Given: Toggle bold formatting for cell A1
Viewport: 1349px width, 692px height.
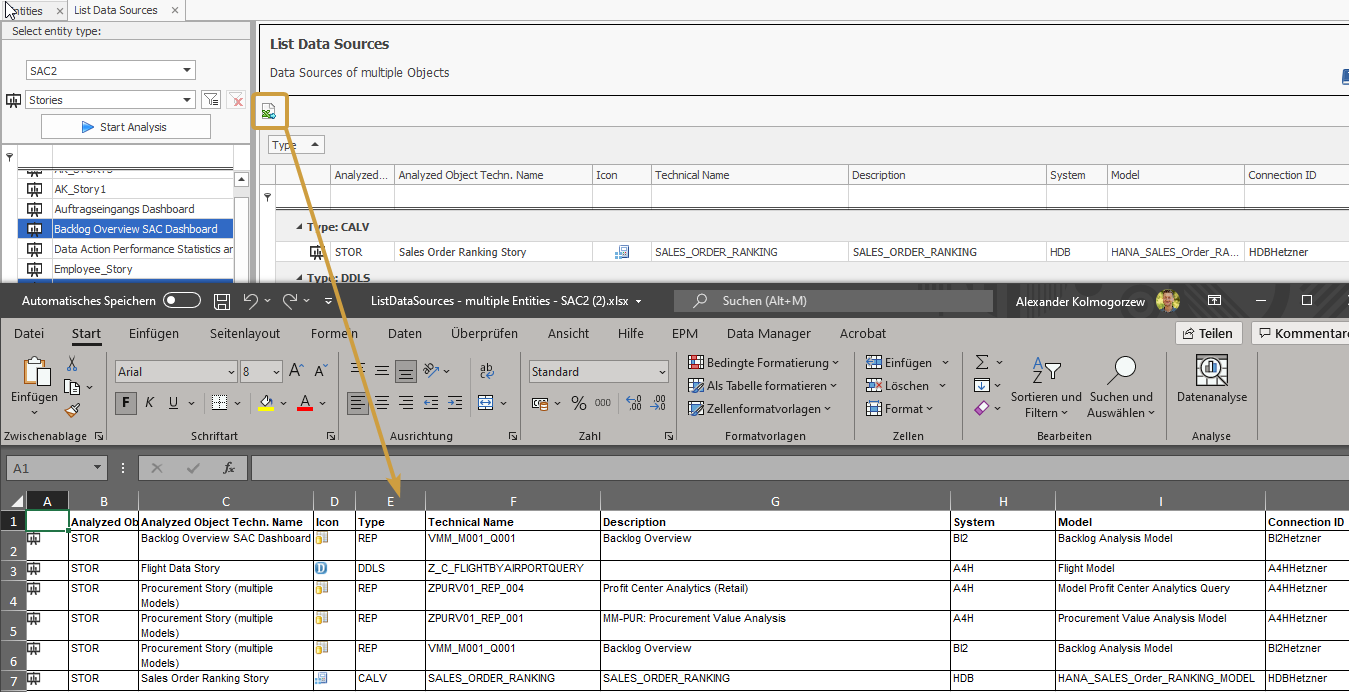Looking at the screenshot, I should point(126,403).
